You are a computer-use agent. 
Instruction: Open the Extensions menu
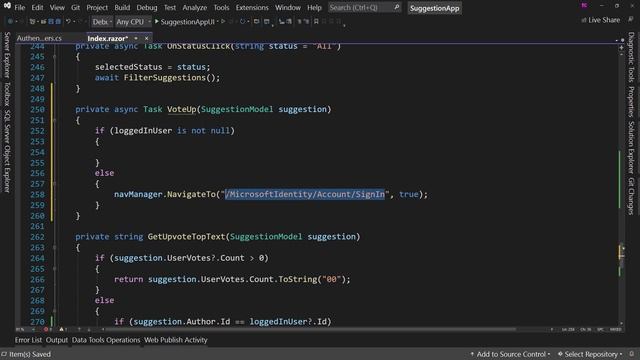coord(252,7)
